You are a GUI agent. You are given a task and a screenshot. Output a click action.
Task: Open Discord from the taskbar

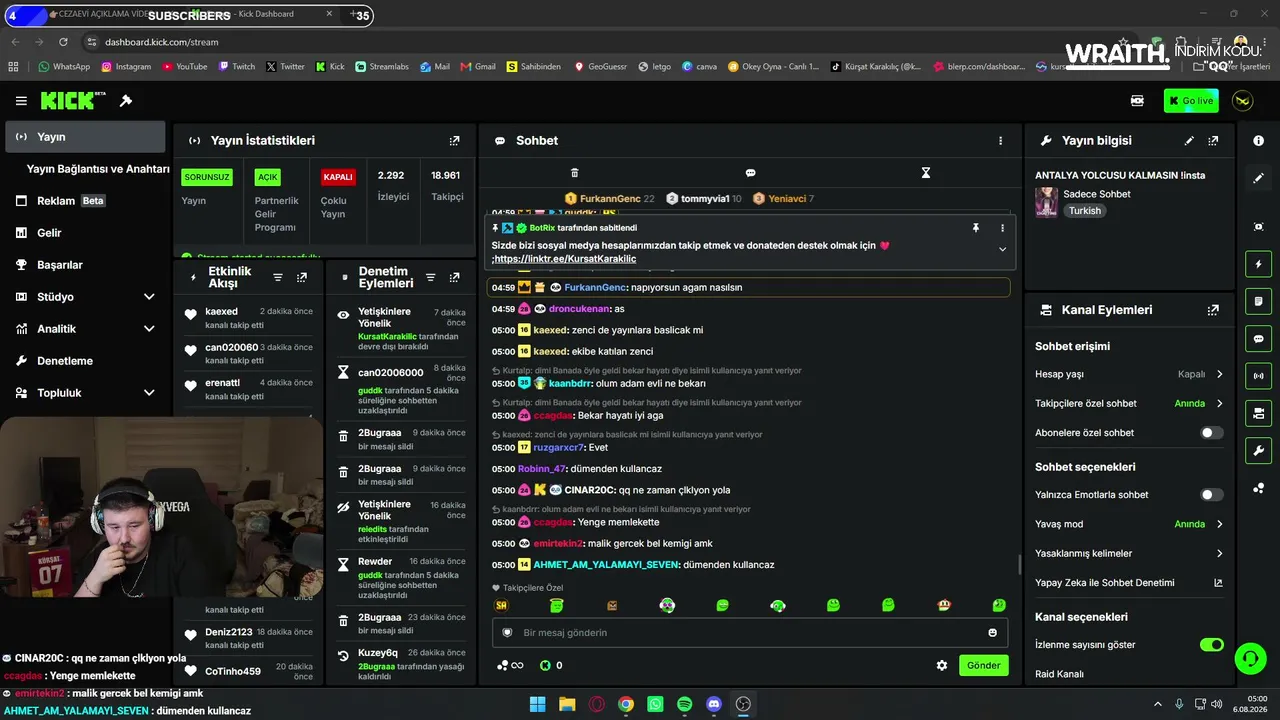coord(714,704)
